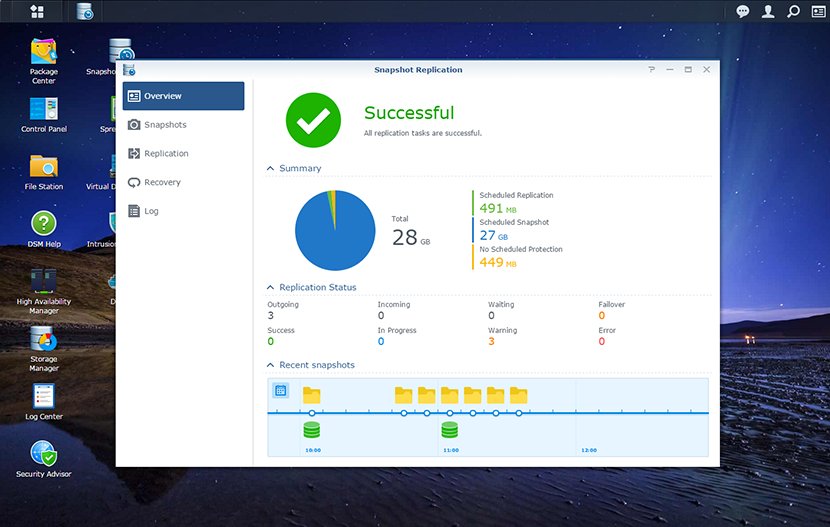Click the 449 MB No Scheduled Protection value
The image size is (830, 527).
click(498, 262)
